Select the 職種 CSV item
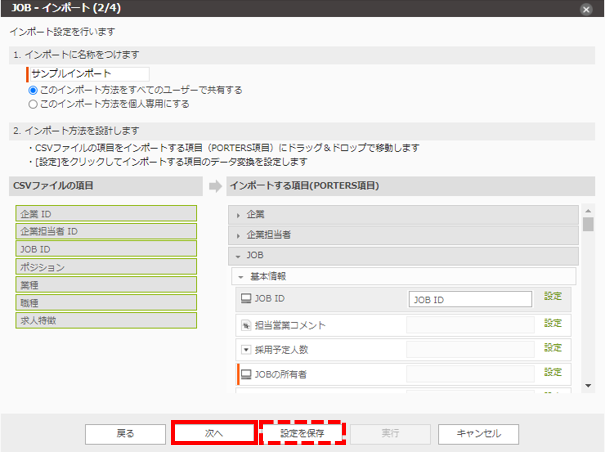This screenshot has width=605, height=455. [106, 303]
